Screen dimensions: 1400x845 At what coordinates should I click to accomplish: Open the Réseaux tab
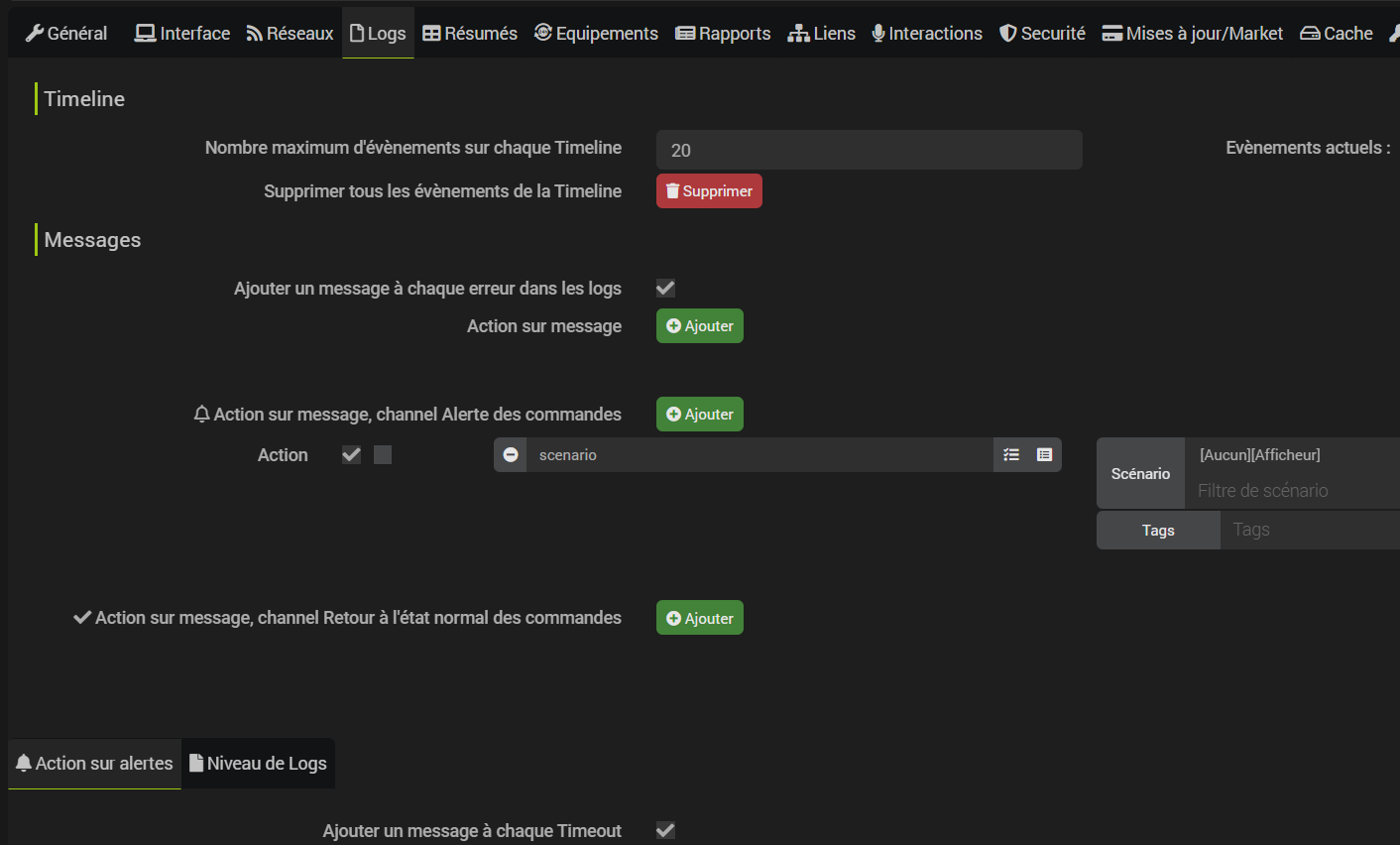click(290, 33)
